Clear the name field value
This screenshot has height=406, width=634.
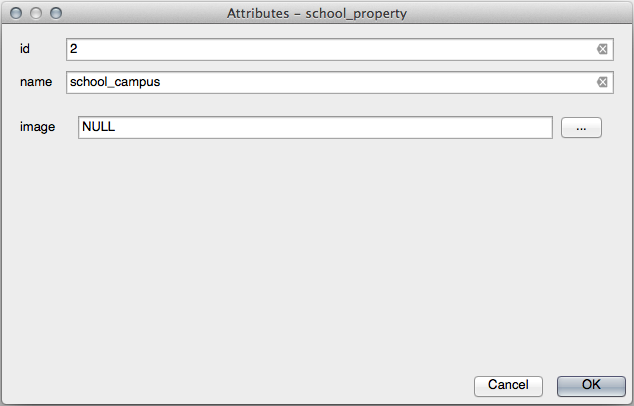(603, 82)
